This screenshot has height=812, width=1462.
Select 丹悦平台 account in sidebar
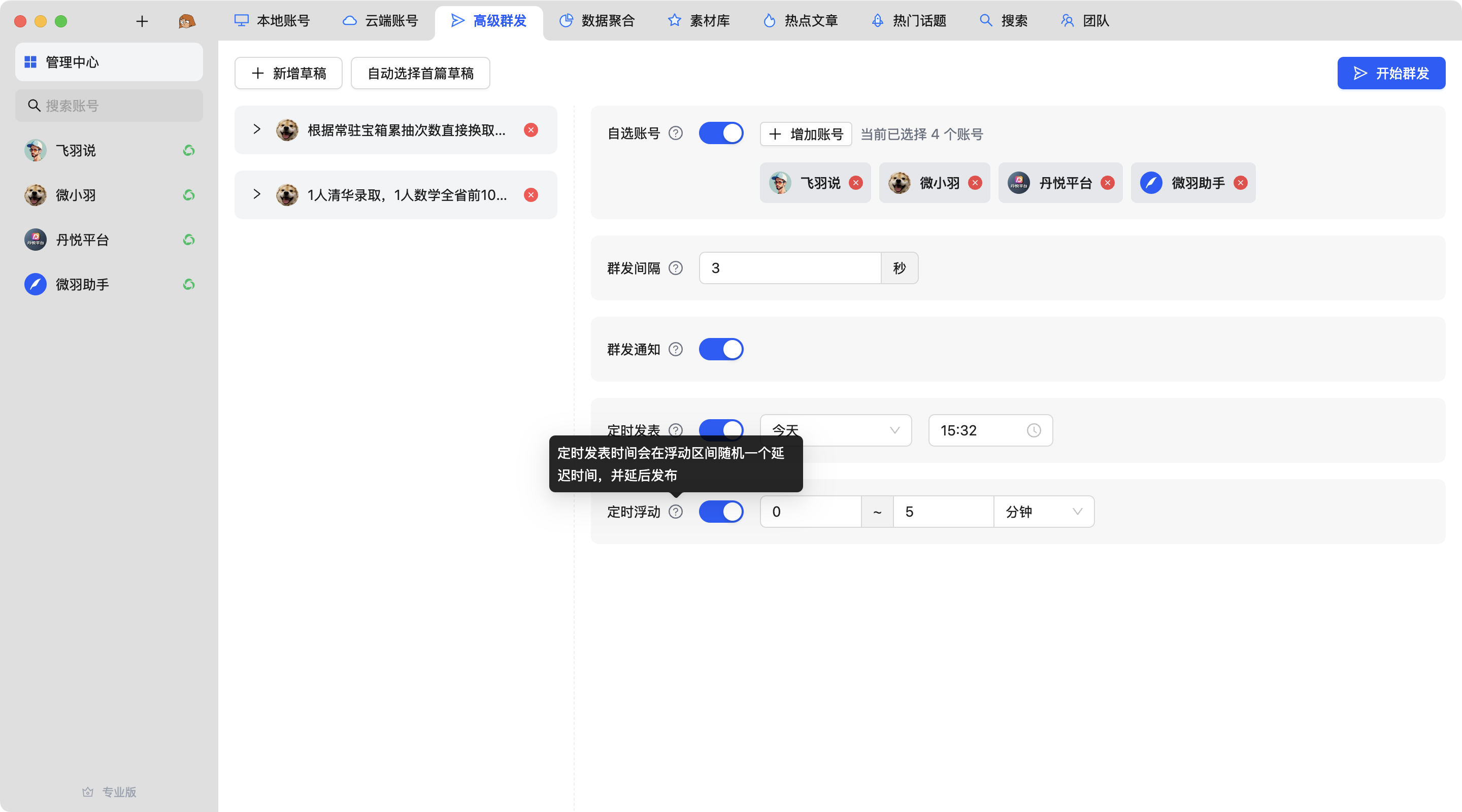(109, 240)
